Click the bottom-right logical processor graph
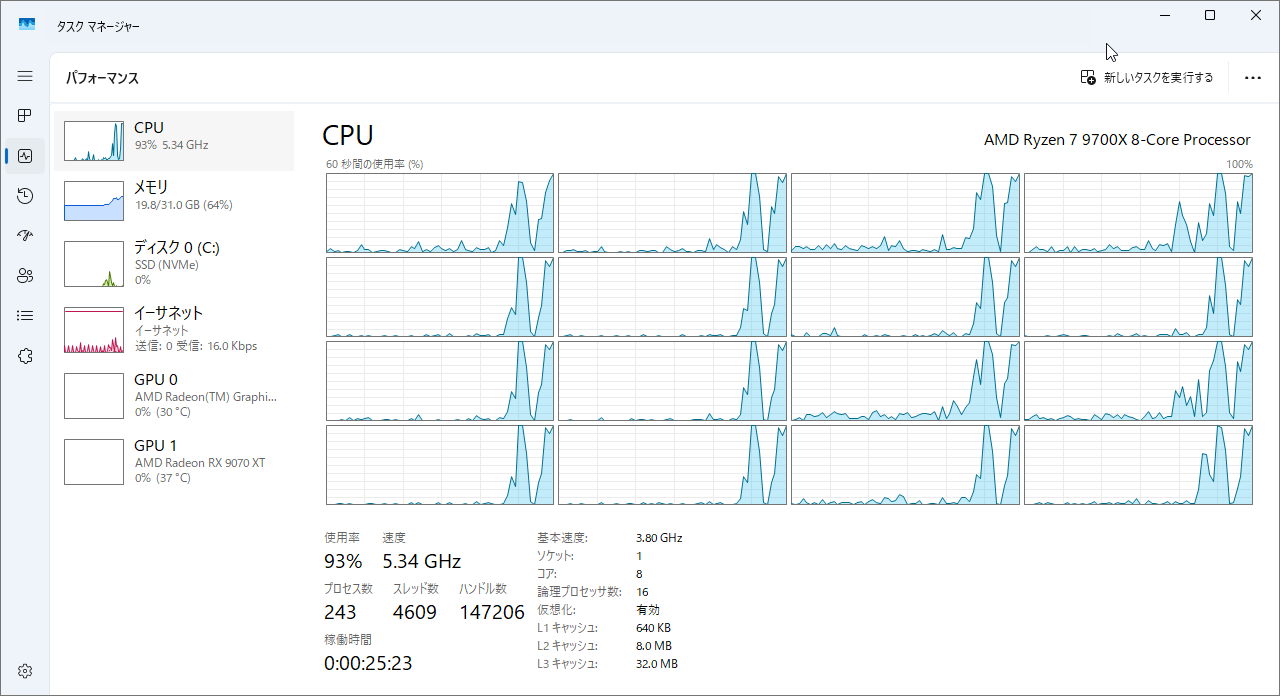The image size is (1280, 696). coord(1138,465)
